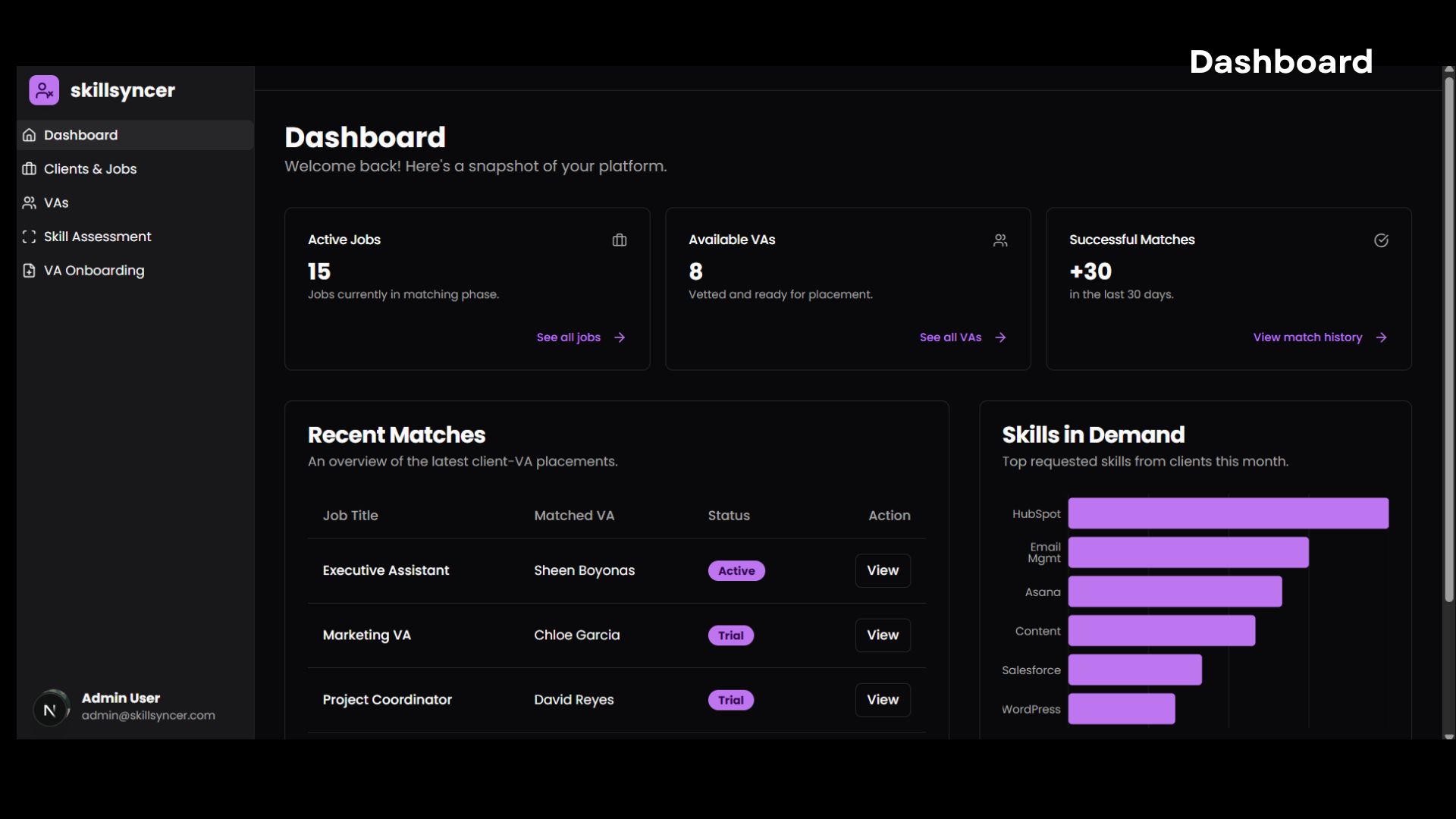The image size is (1456, 819).
Task: View the Executive Assistant match
Action: click(x=883, y=570)
